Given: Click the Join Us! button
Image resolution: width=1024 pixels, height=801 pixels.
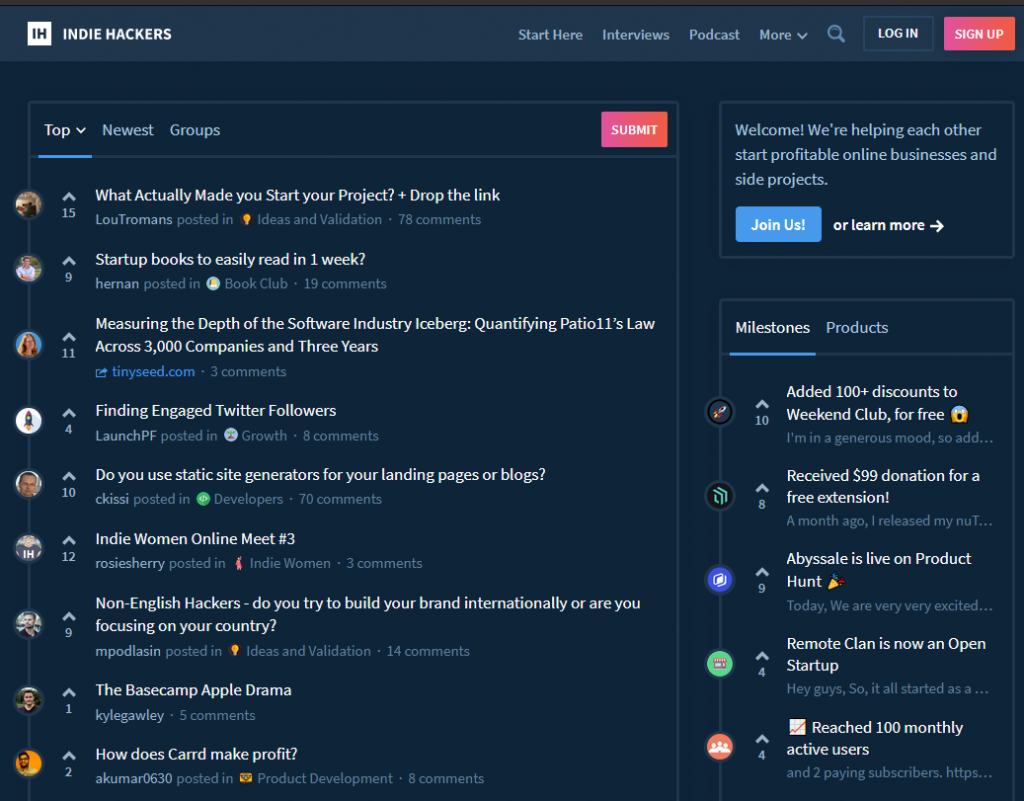Looking at the screenshot, I should (778, 225).
